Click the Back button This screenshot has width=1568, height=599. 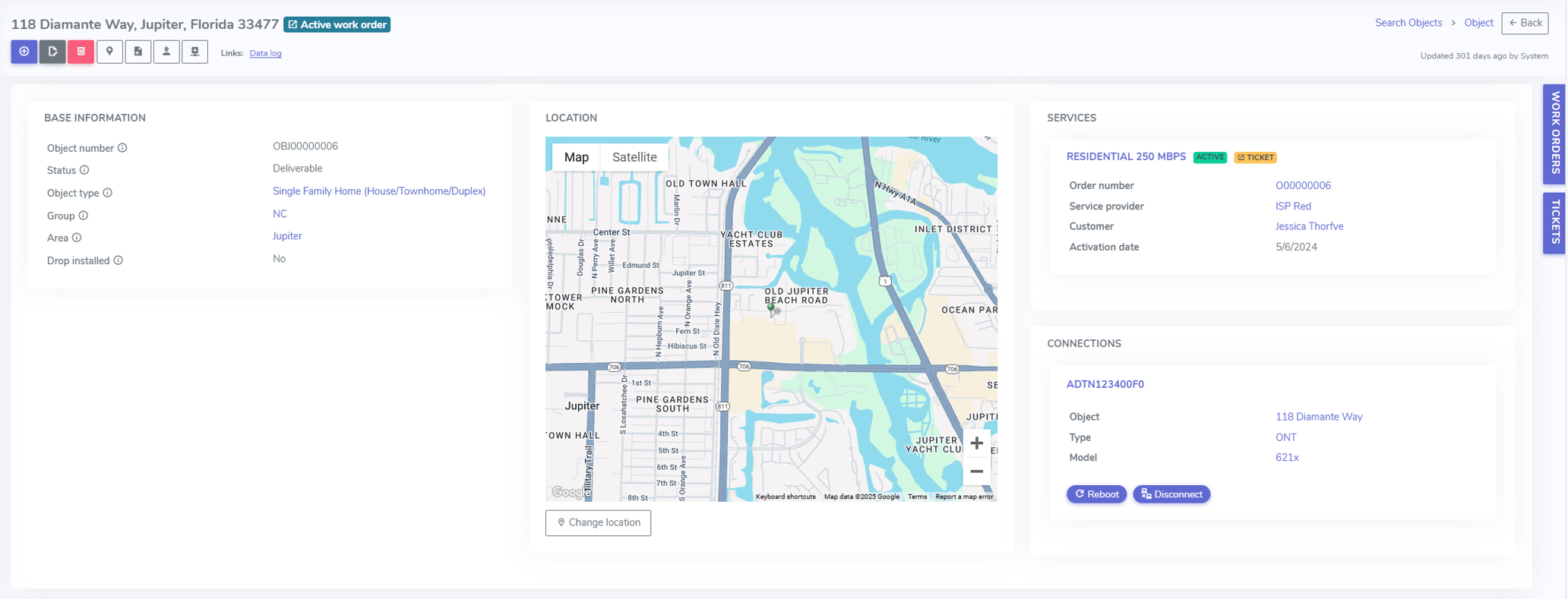click(1525, 23)
